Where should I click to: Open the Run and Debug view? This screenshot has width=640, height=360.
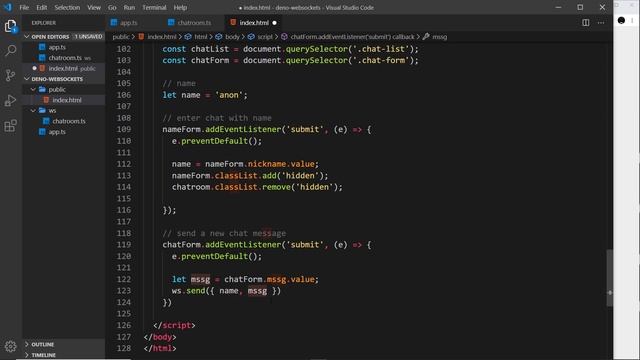point(11,100)
